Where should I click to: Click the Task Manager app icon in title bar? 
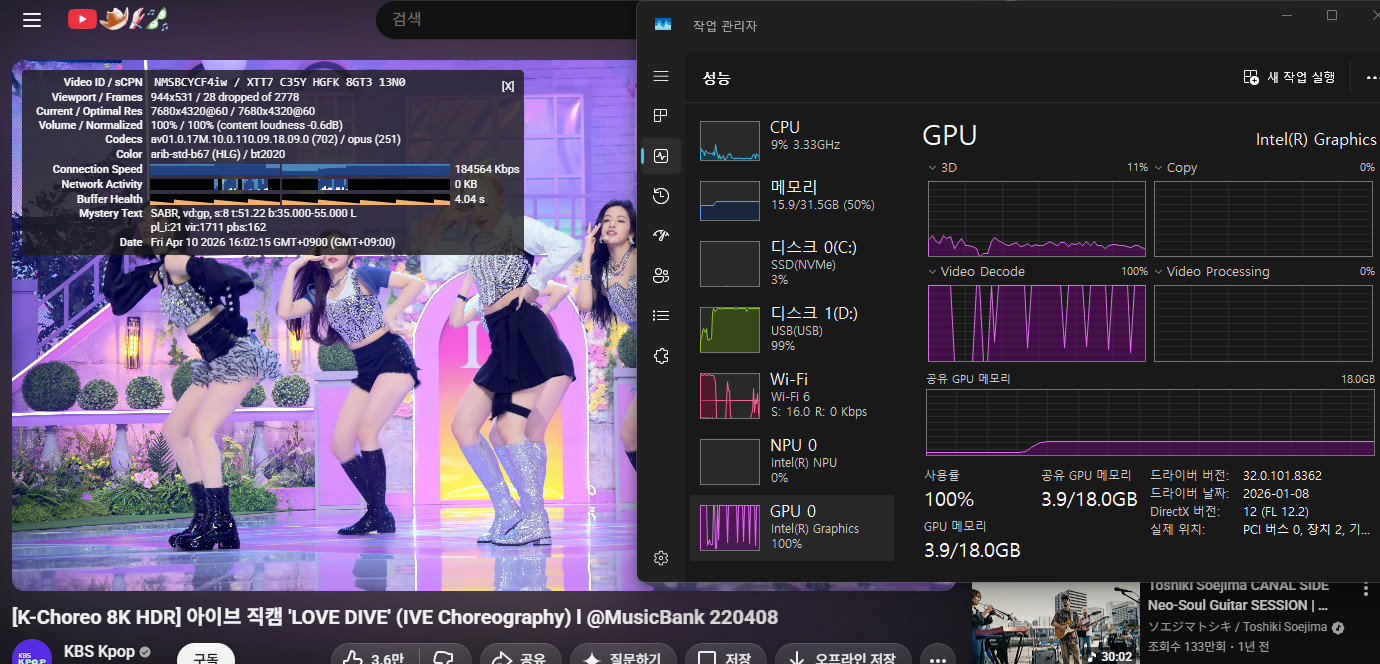[663, 25]
